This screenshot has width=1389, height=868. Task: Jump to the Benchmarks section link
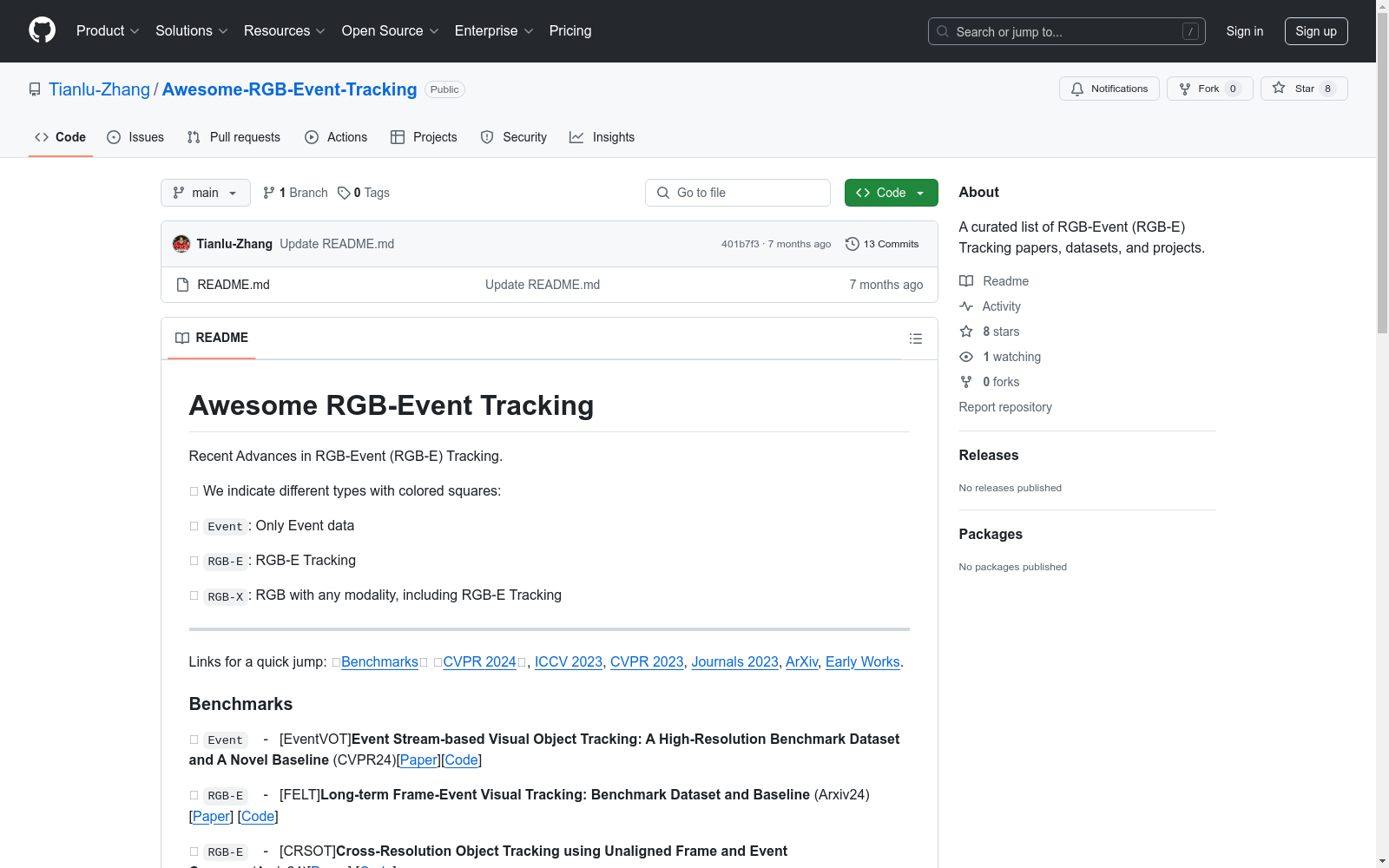379,661
